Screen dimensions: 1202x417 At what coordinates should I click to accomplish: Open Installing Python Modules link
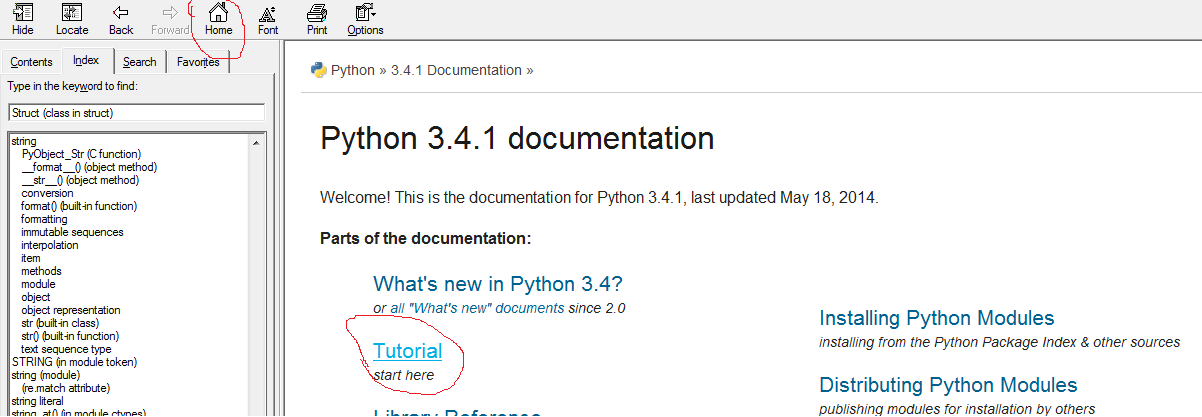(937, 318)
